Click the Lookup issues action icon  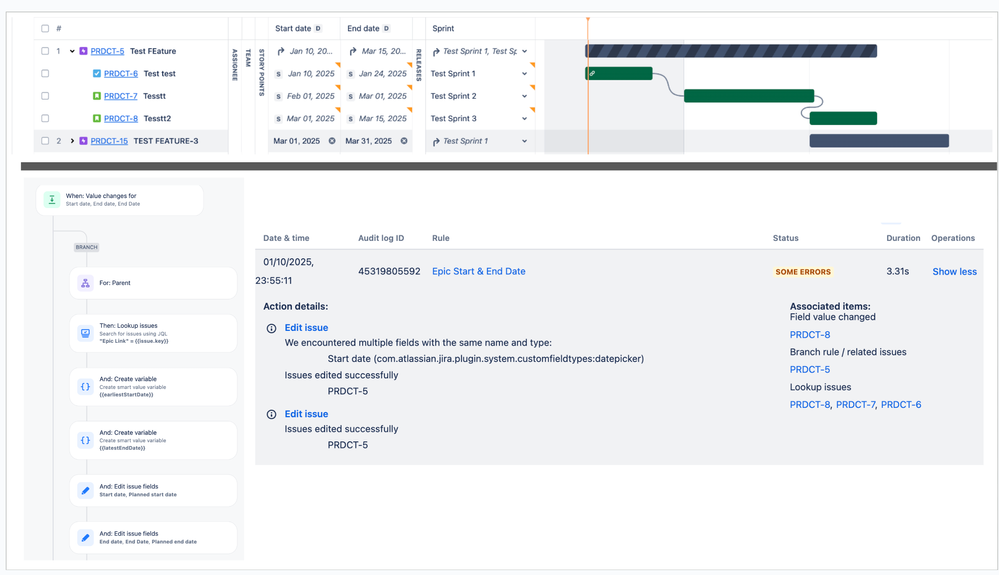[x=85, y=333]
